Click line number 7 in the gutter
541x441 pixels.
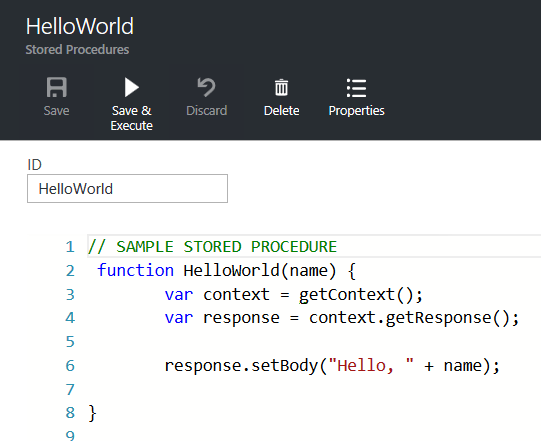point(70,390)
